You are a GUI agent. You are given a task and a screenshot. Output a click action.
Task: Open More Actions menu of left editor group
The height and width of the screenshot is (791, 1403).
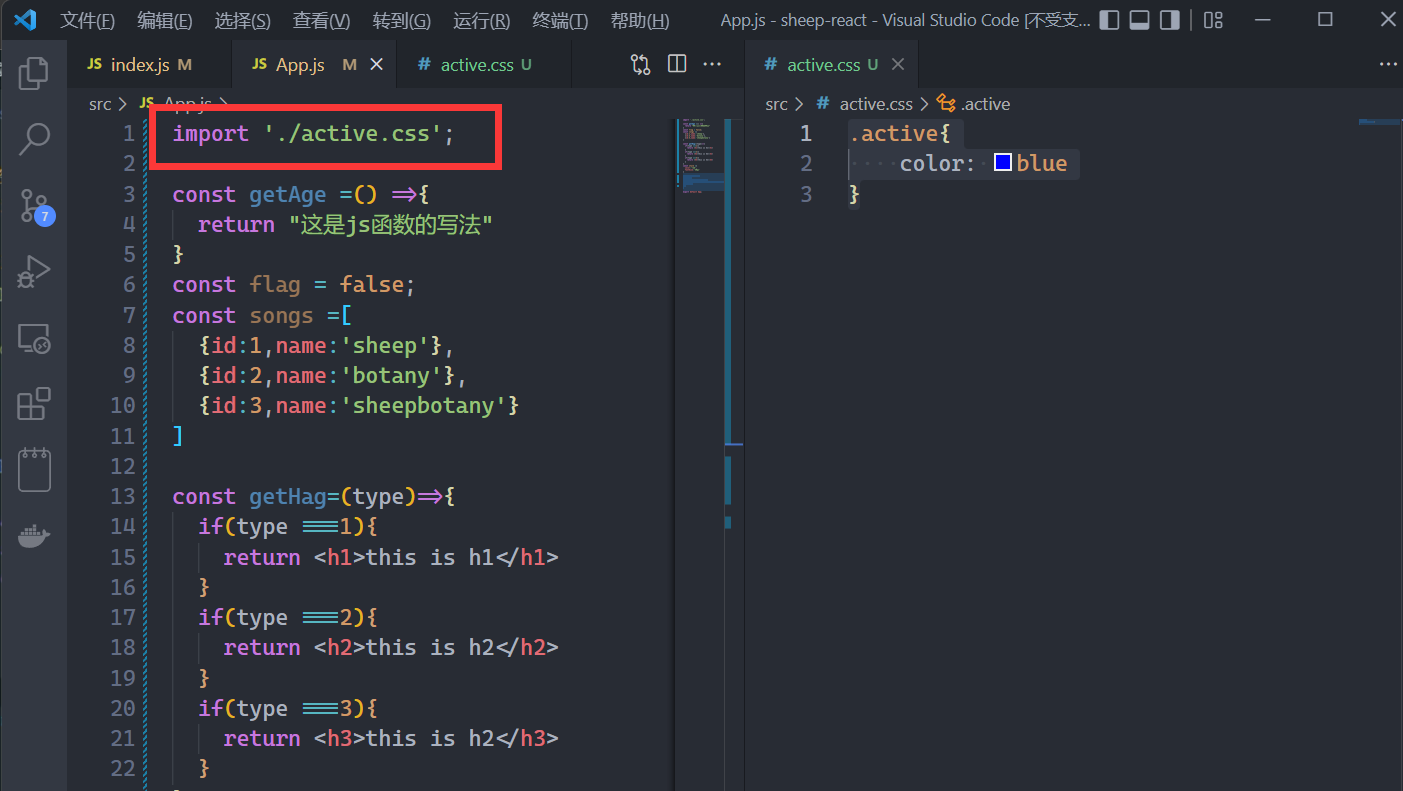click(x=713, y=64)
